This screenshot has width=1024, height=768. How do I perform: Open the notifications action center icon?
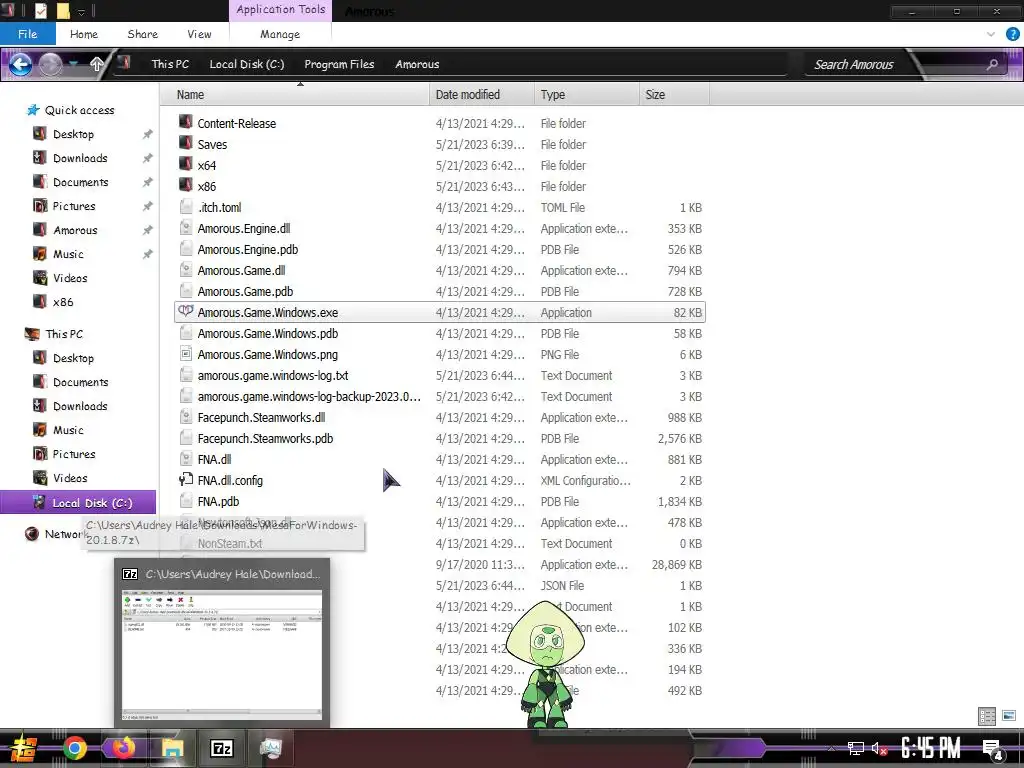(x=993, y=750)
